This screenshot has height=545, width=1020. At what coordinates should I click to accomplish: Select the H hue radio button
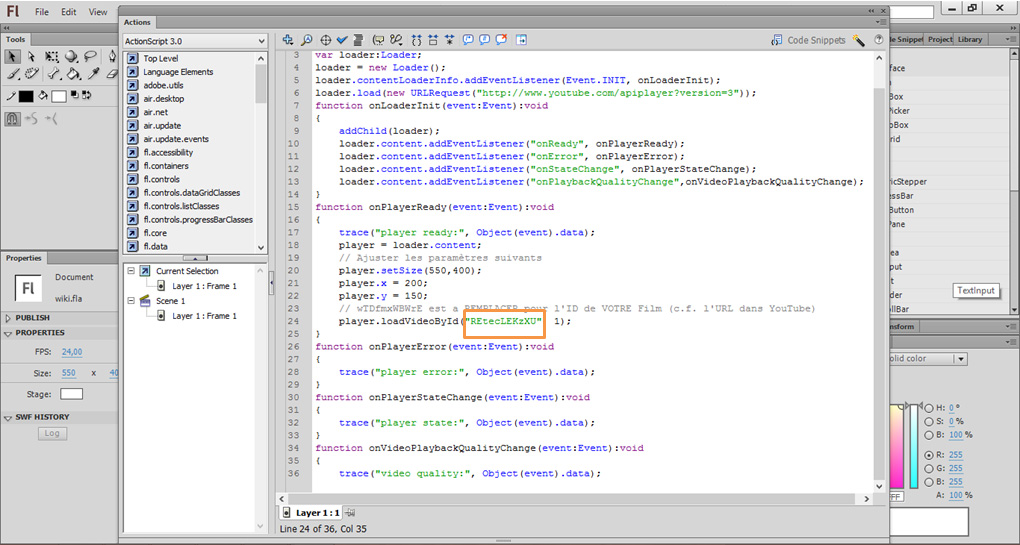930,408
